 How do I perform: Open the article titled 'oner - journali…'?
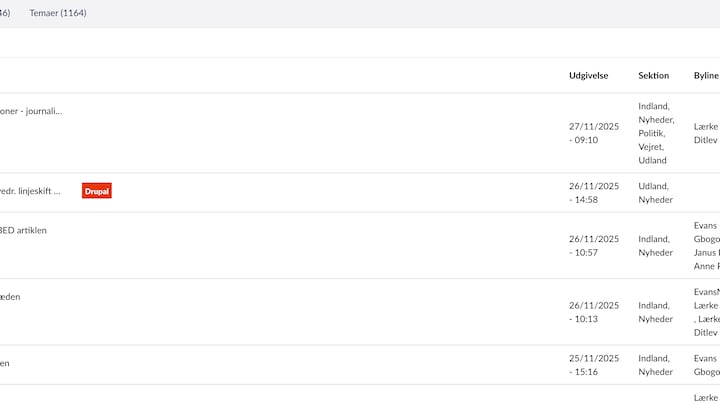click(x=30, y=111)
